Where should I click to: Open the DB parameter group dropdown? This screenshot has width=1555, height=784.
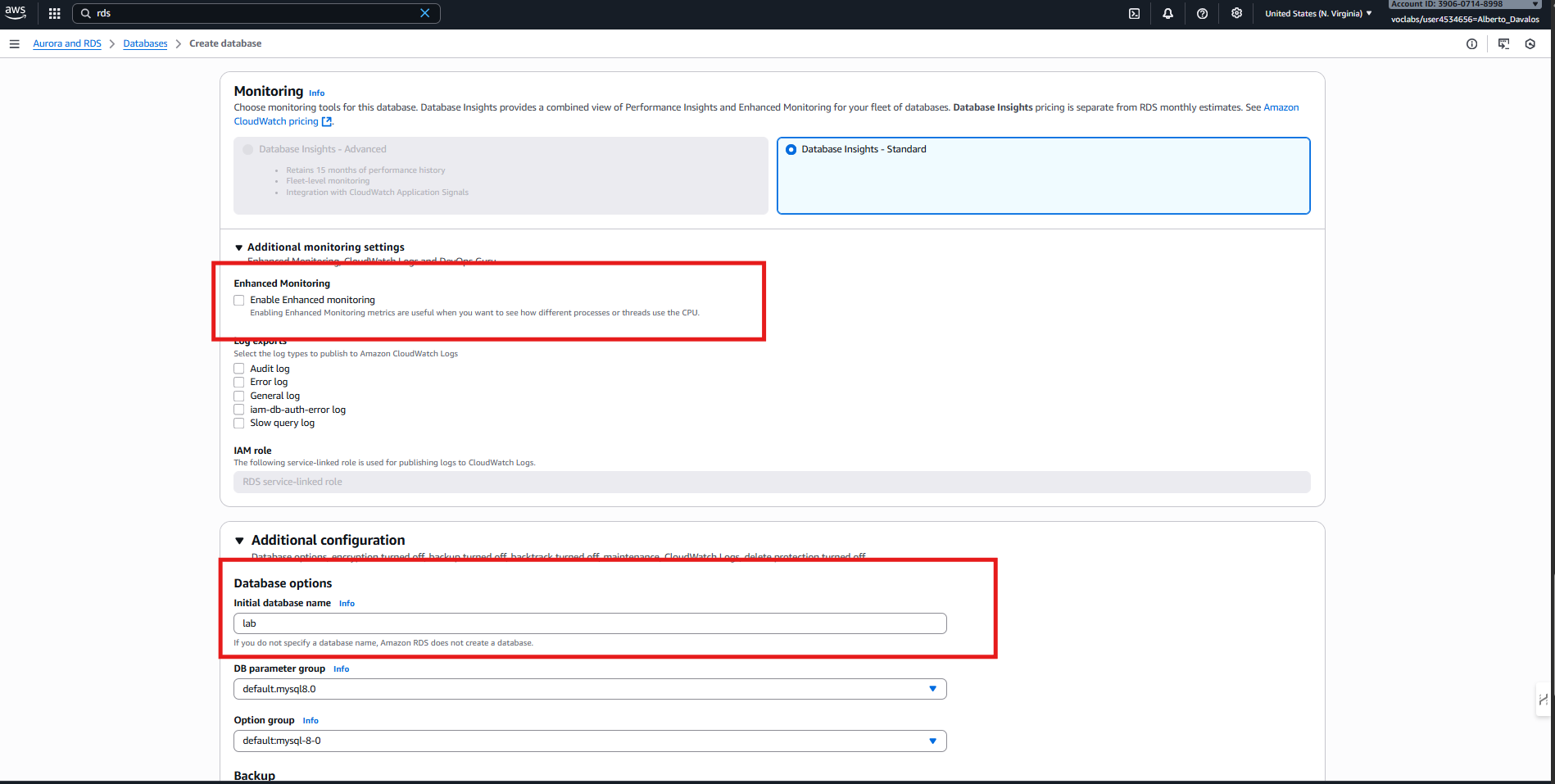[x=590, y=689]
